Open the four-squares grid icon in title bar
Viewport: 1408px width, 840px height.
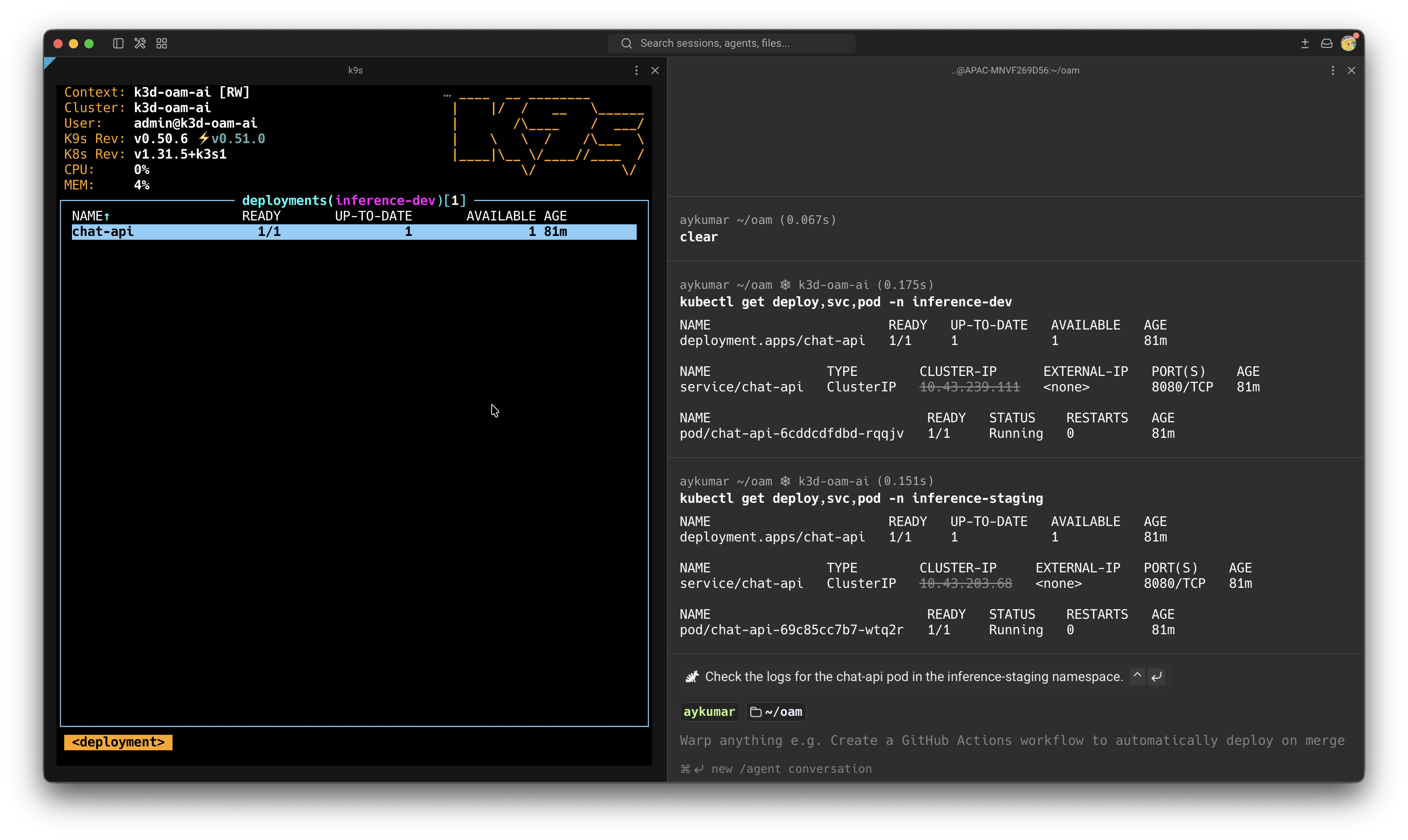coord(162,44)
